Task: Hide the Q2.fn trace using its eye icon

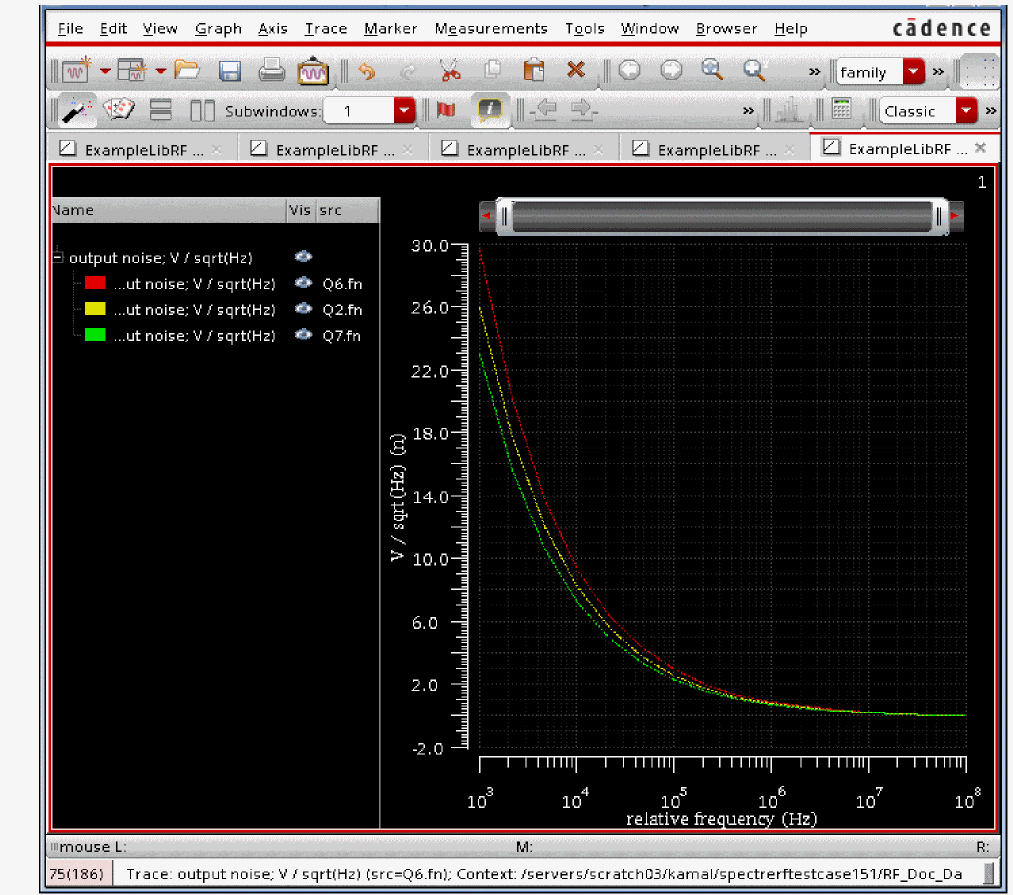Action: (x=304, y=310)
